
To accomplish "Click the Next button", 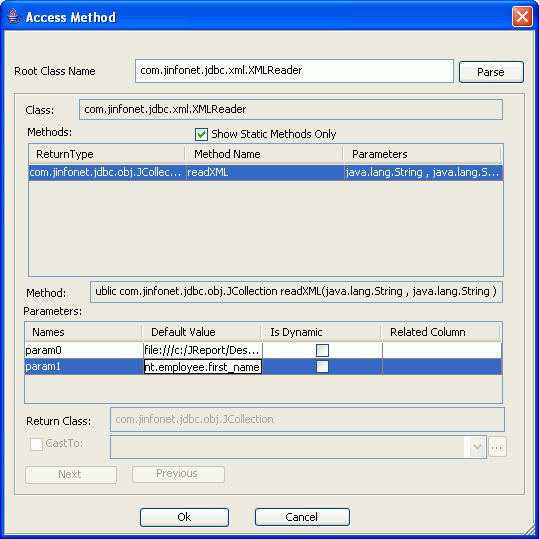I will click(70, 474).
